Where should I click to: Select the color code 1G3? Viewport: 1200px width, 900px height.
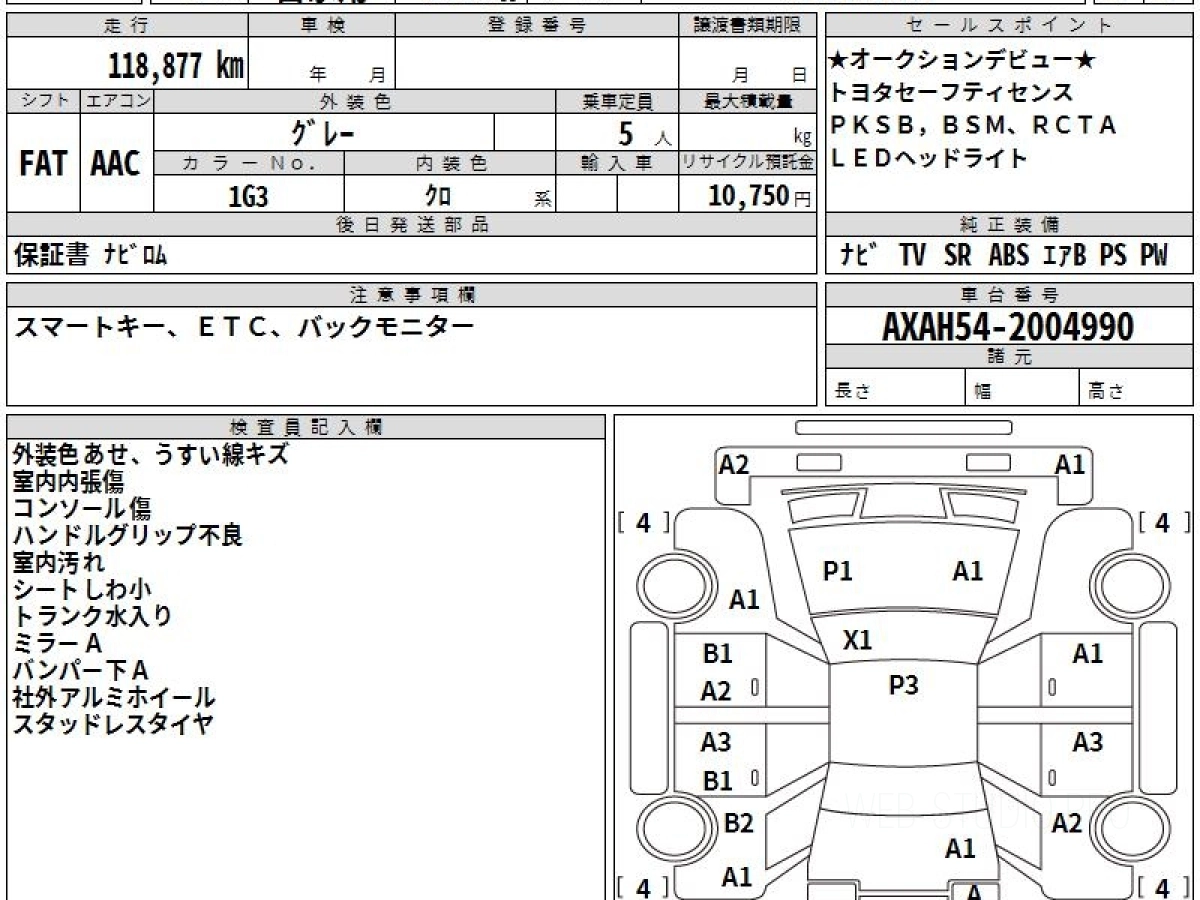[248, 196]
